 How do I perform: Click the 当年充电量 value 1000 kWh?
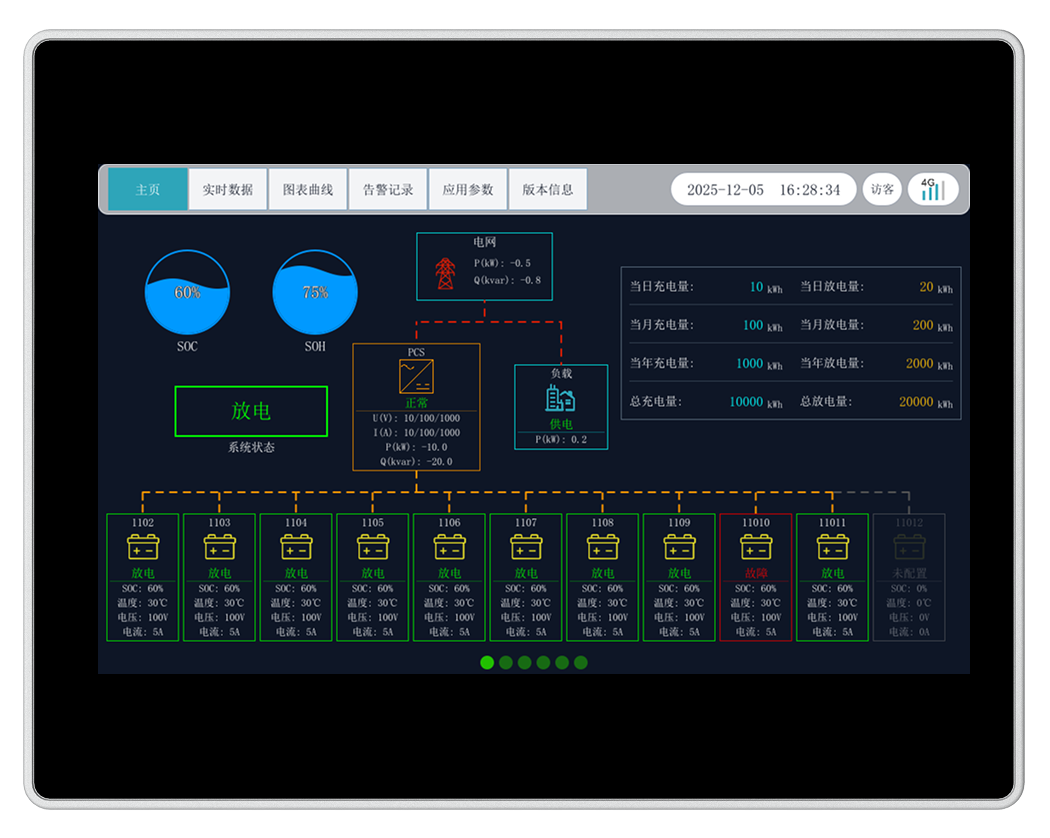(x=759, y=364)
